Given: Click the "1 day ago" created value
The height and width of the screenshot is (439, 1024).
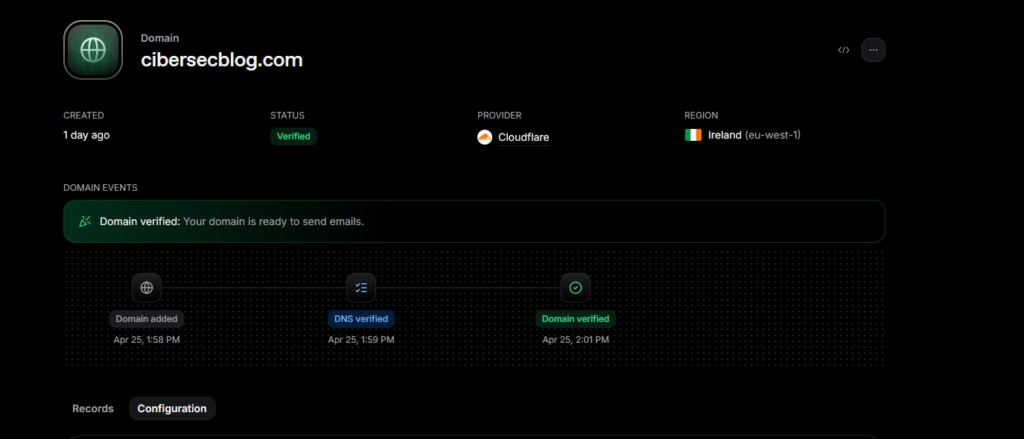Looking at the screenshot, I should (x=86, y=135).
